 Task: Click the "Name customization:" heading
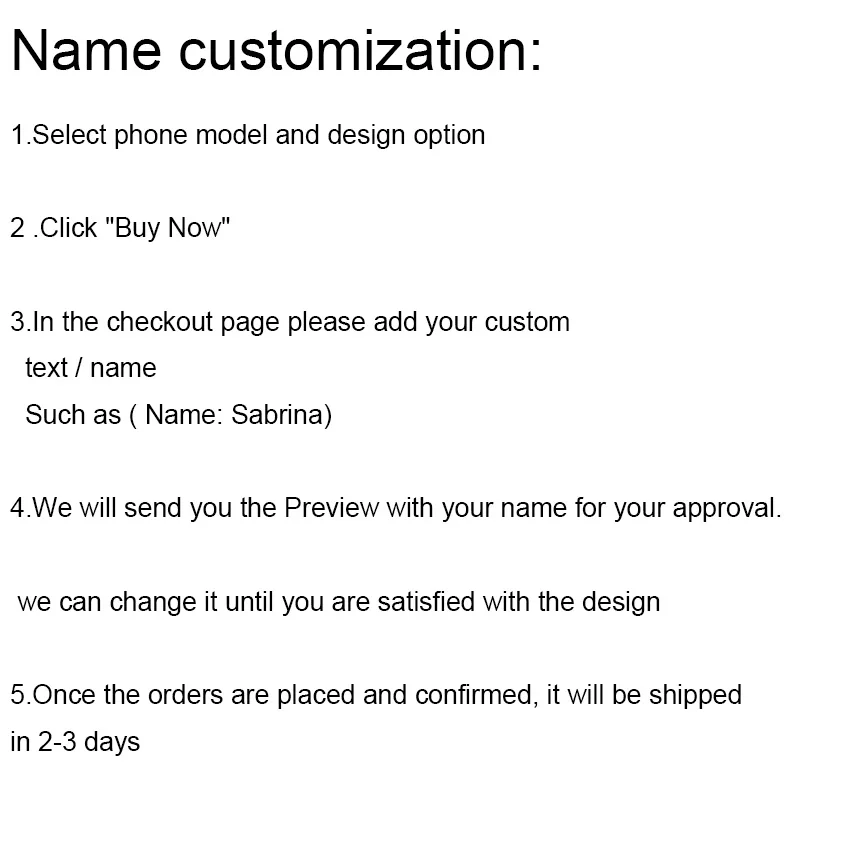276,50
